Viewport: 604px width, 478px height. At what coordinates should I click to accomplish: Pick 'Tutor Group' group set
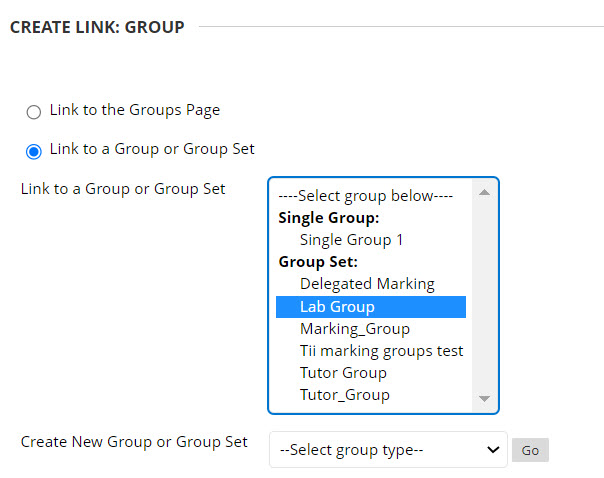343,373
